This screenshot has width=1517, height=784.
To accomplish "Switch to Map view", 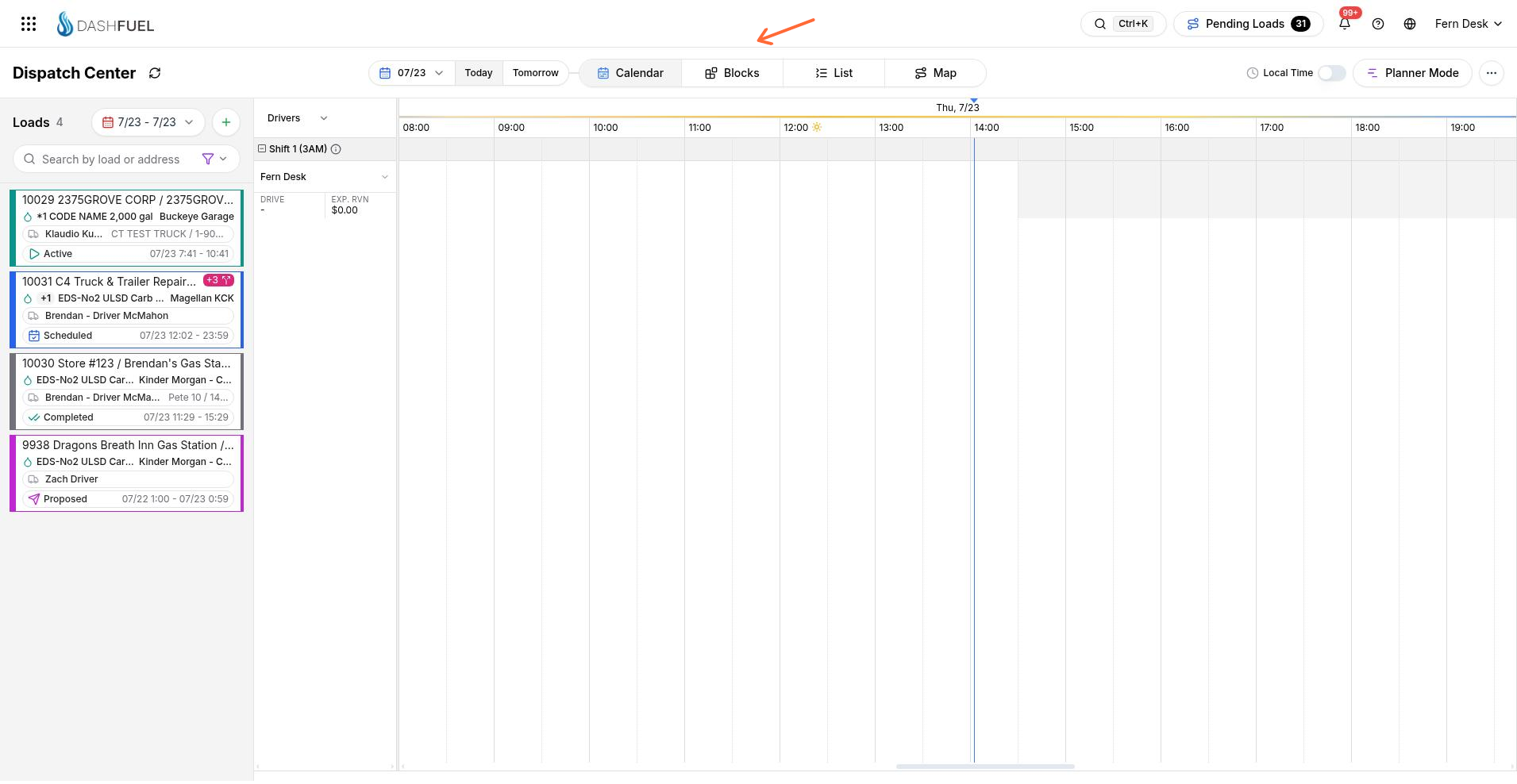I will [x=935, y=73].
